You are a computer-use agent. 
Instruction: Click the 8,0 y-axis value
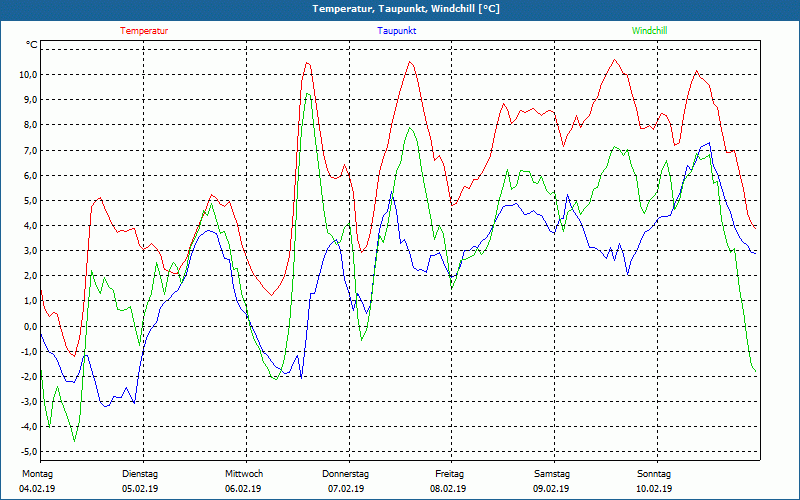point(30,125)
